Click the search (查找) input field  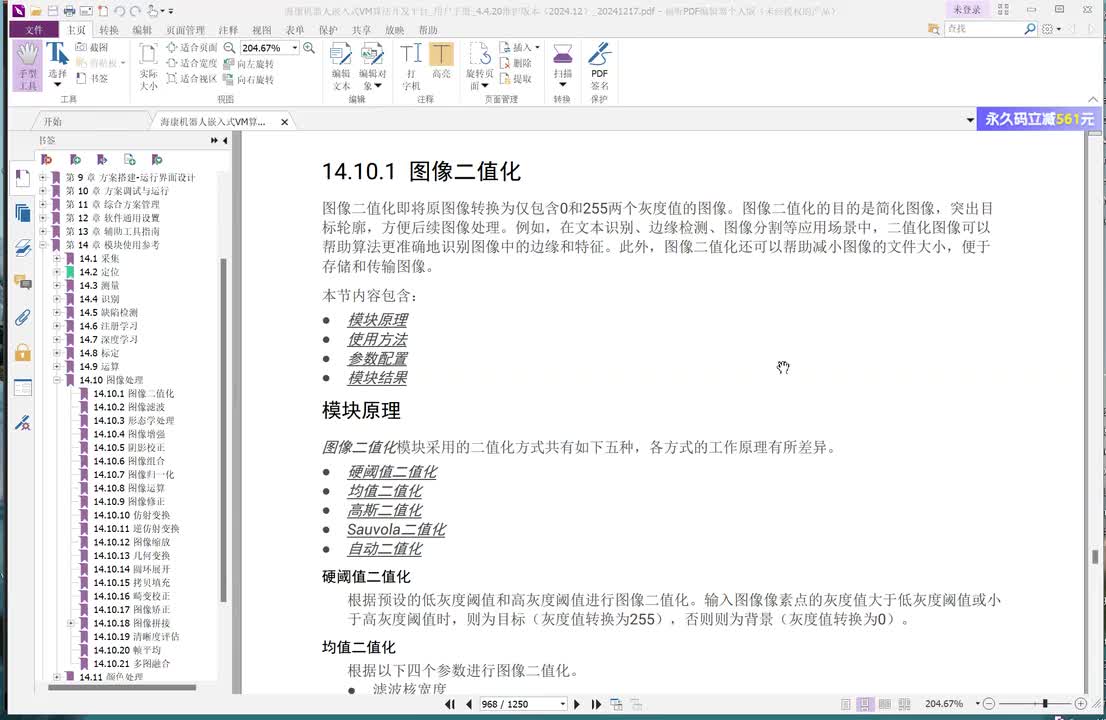(984, 29)
